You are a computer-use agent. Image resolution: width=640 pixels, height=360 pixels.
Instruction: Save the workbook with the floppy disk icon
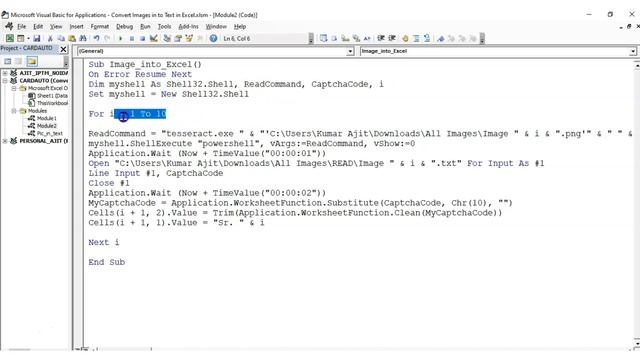click(37, 38)
